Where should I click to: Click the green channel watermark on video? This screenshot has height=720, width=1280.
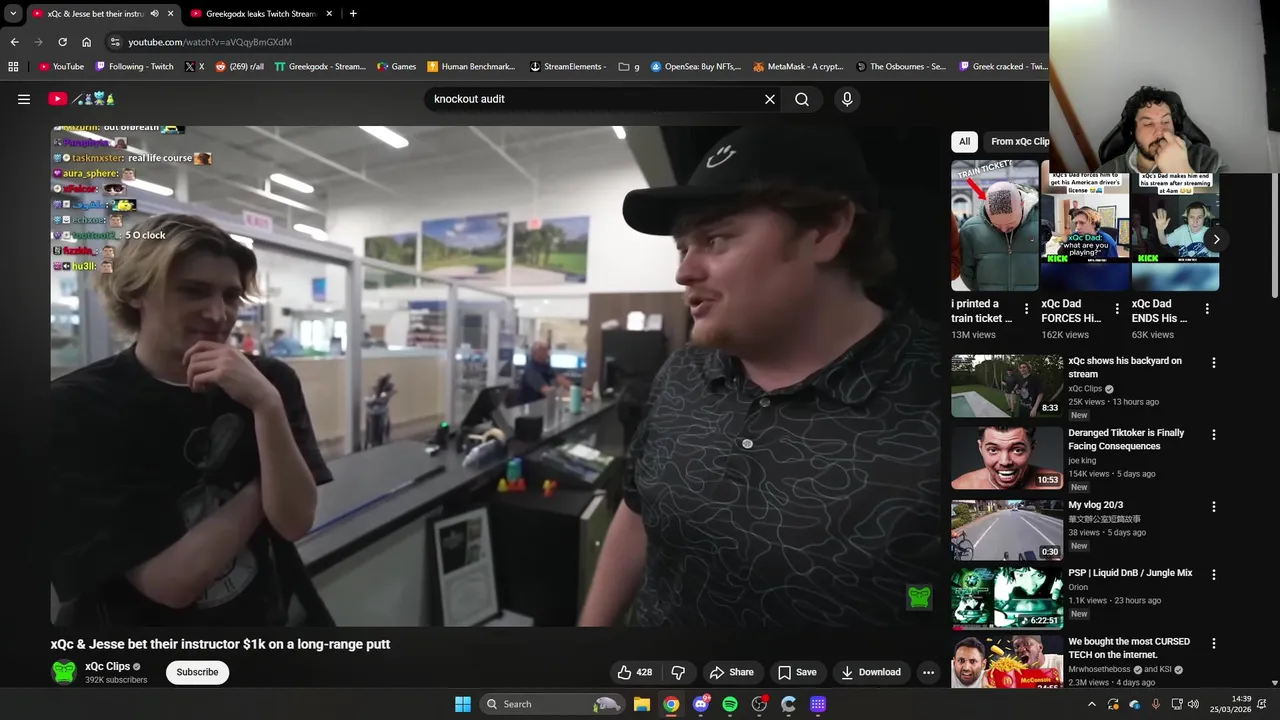919,598
